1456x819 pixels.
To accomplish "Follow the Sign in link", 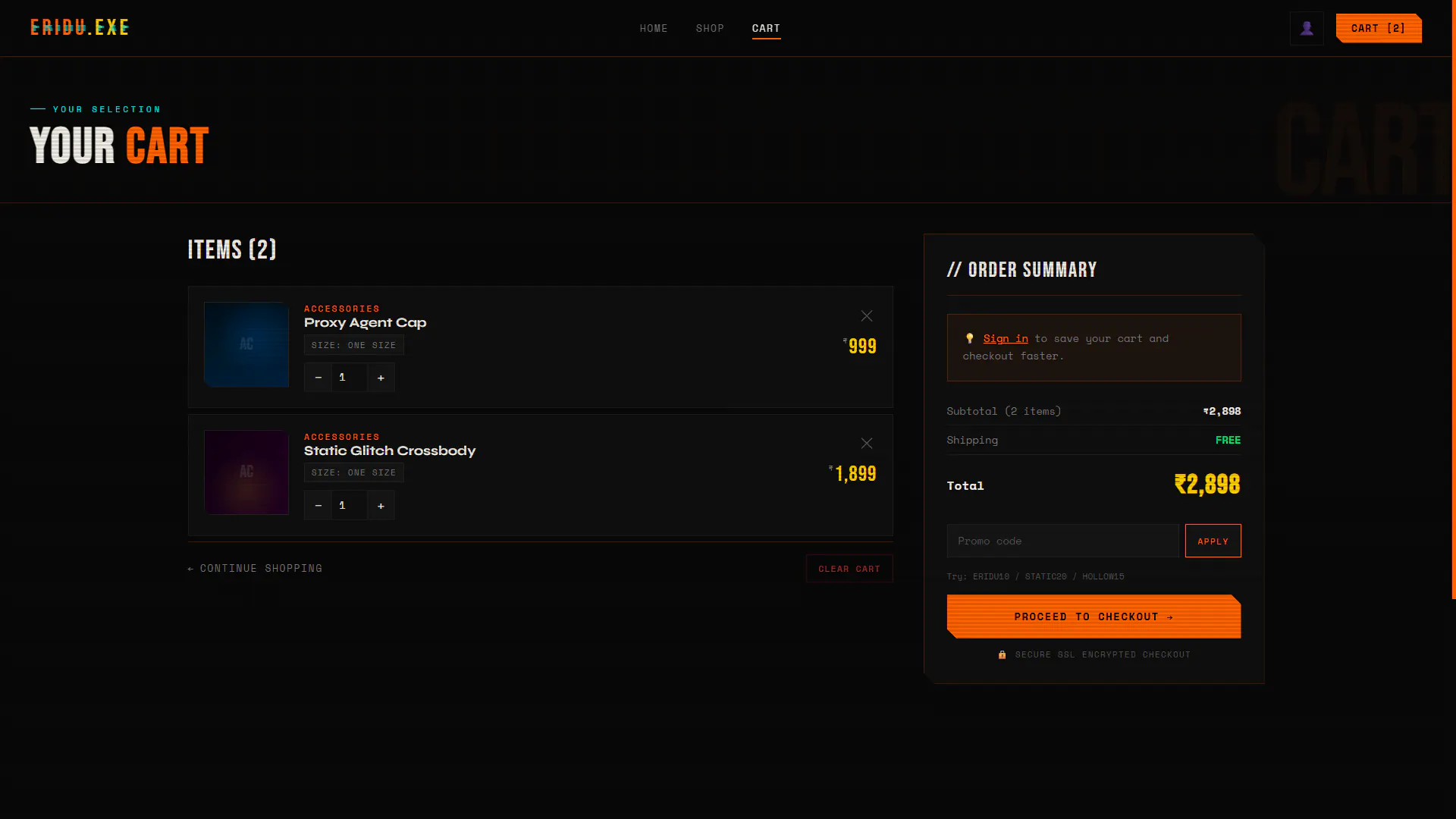I will pyautogui.click(x=1006, y=338).
